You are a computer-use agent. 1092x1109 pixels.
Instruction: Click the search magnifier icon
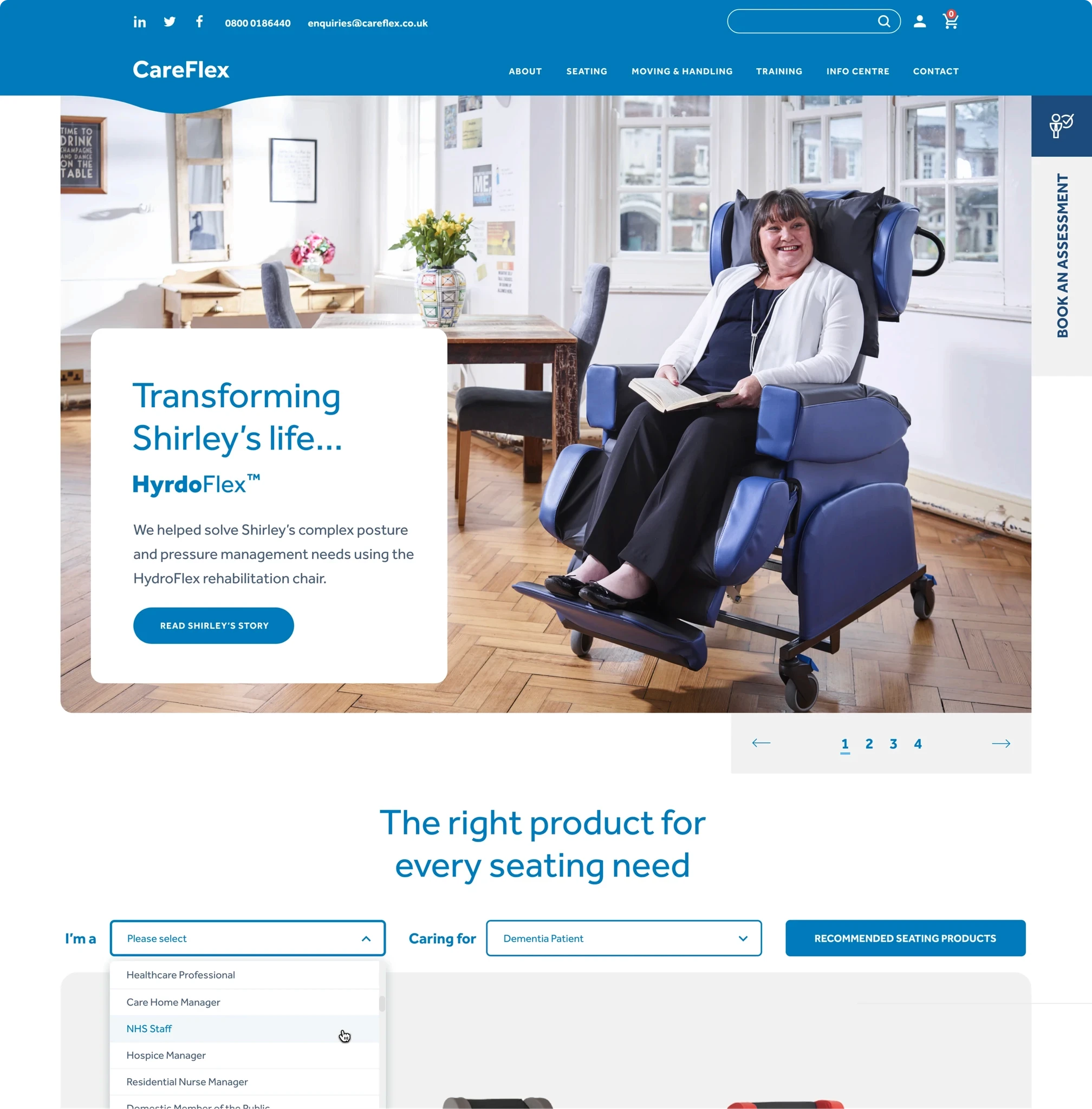(x=883, y=22)
